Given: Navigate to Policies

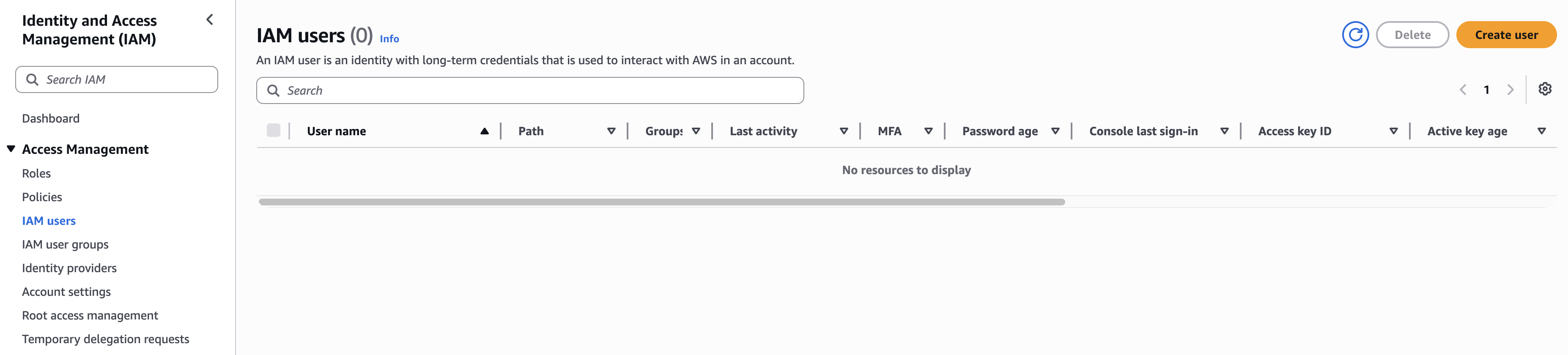Looking at the screenshot, I should pos(42,197).
